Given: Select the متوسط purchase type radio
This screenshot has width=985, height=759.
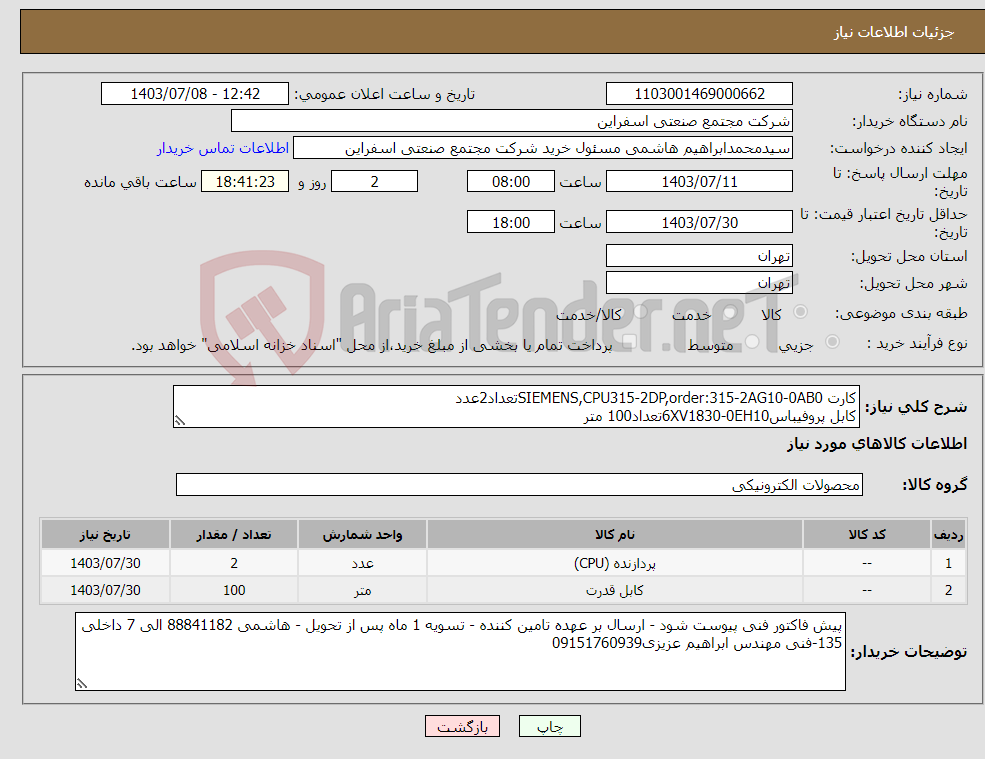Looking at the screenshot, I should point(752,342).
